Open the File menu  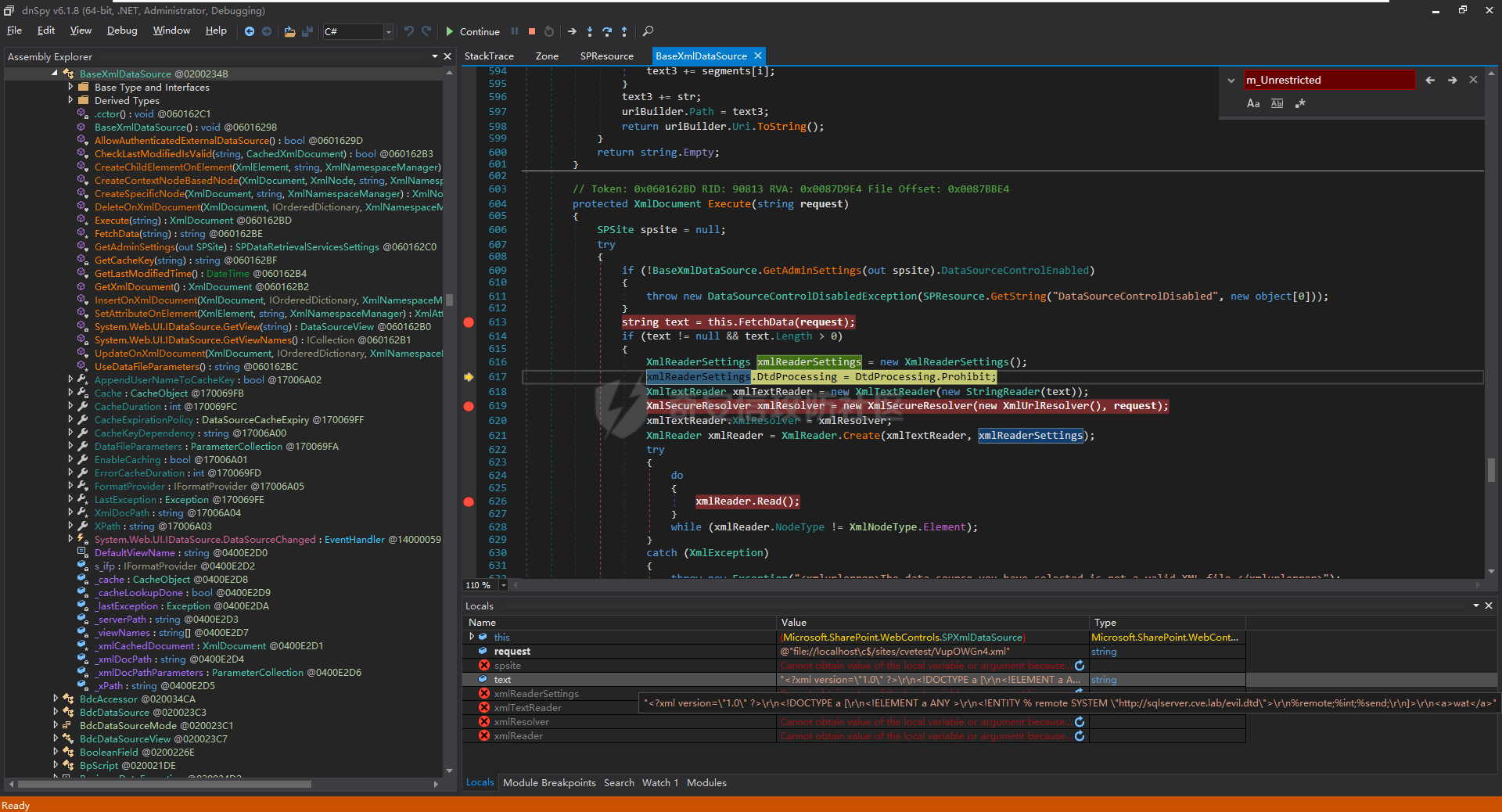(x=14, y=31)
